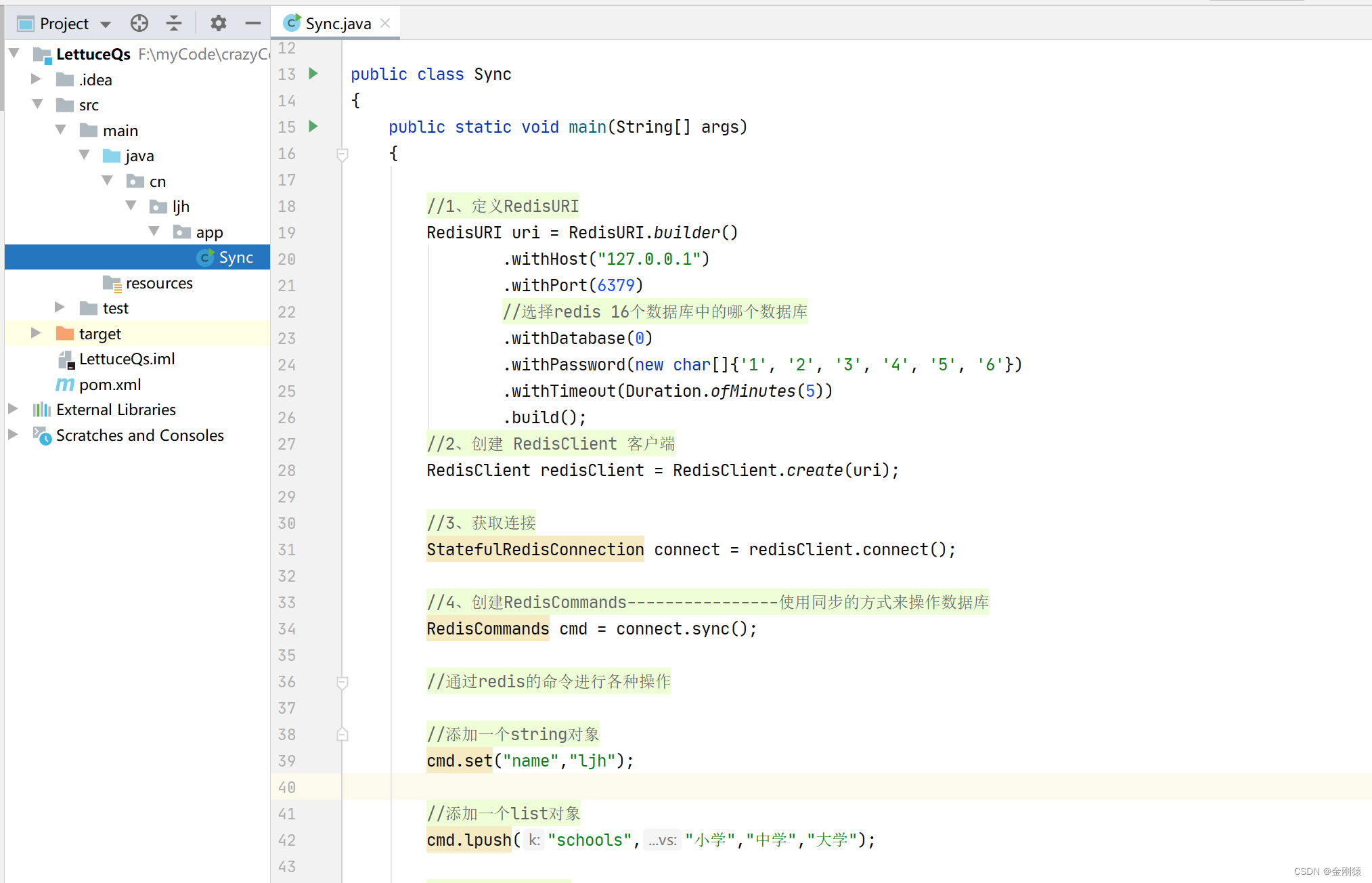Click the Collapse All icon in Project toolbar
Image resolution: width=1372 pixels, height=883 pixels.
[x=174, y=22]
